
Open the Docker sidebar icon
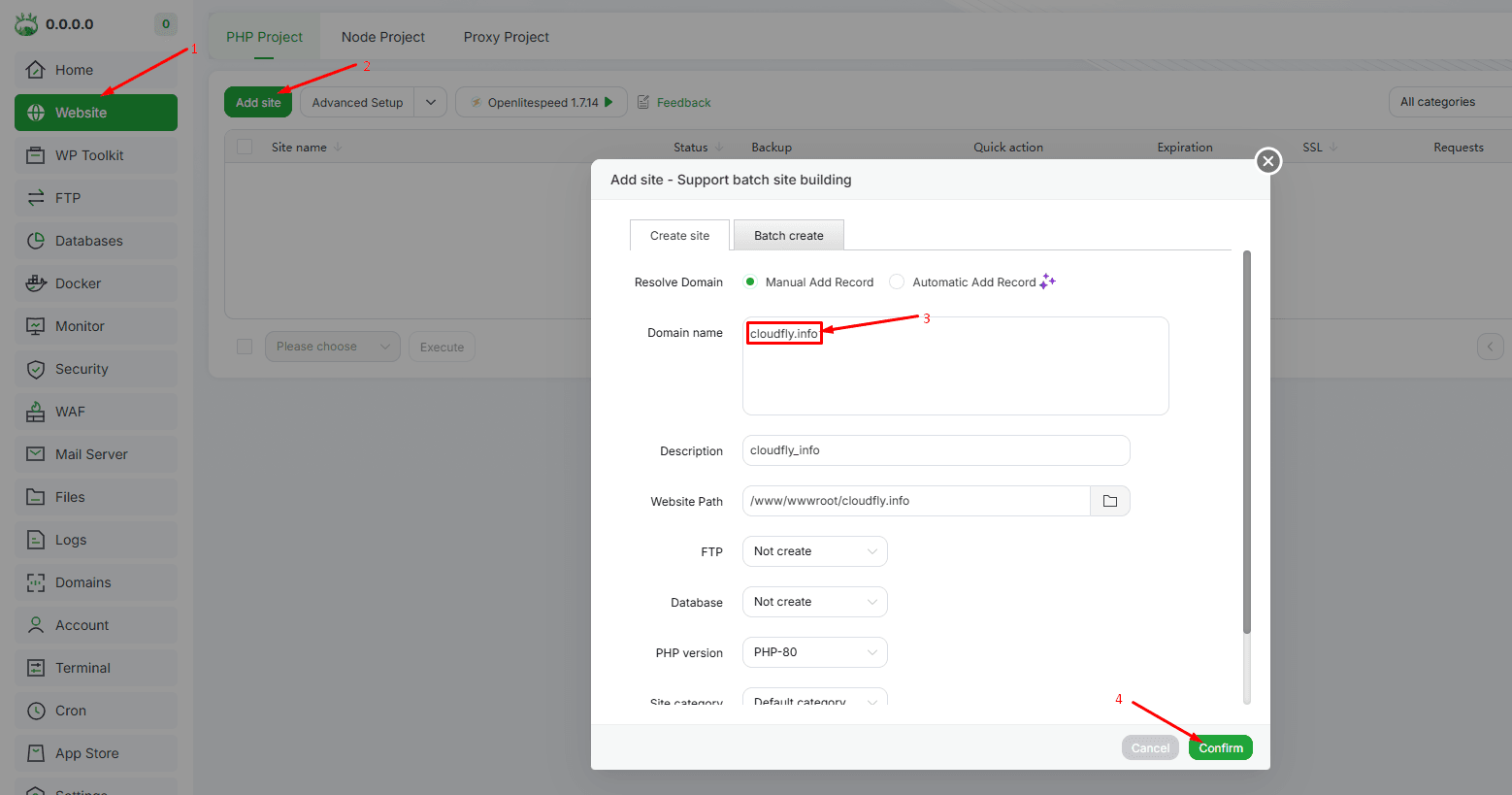pyautogui.click(x=36, y=283)
